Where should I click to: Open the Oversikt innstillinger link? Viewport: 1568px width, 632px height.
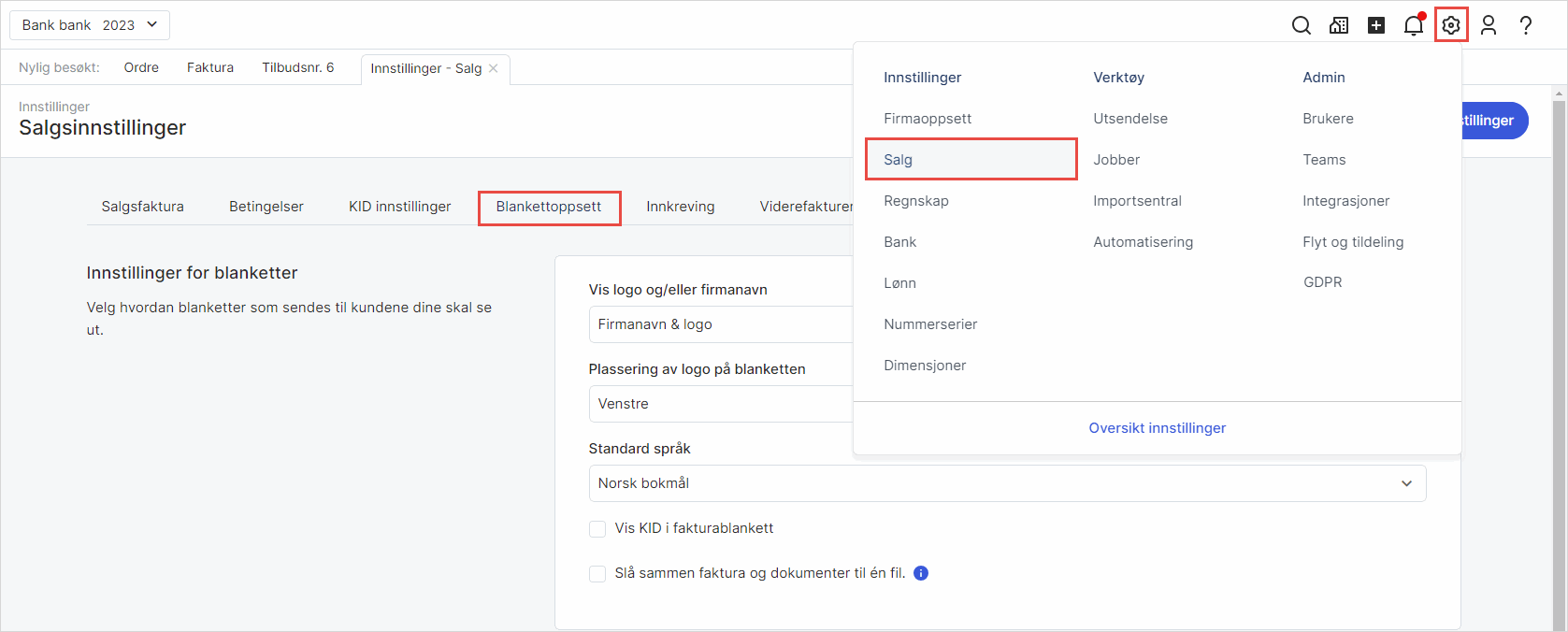click(x=1157, y=428)
